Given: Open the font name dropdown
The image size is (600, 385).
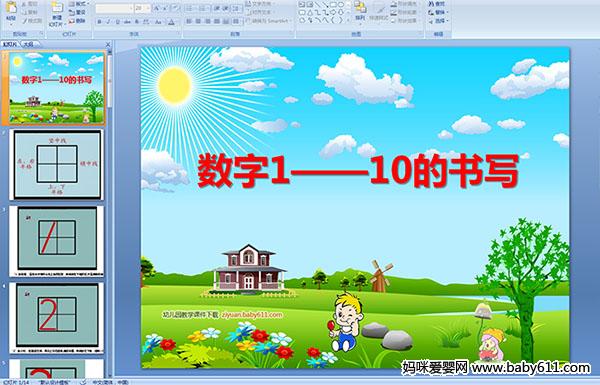Looking at the screenshot, I should click(131, 8).
